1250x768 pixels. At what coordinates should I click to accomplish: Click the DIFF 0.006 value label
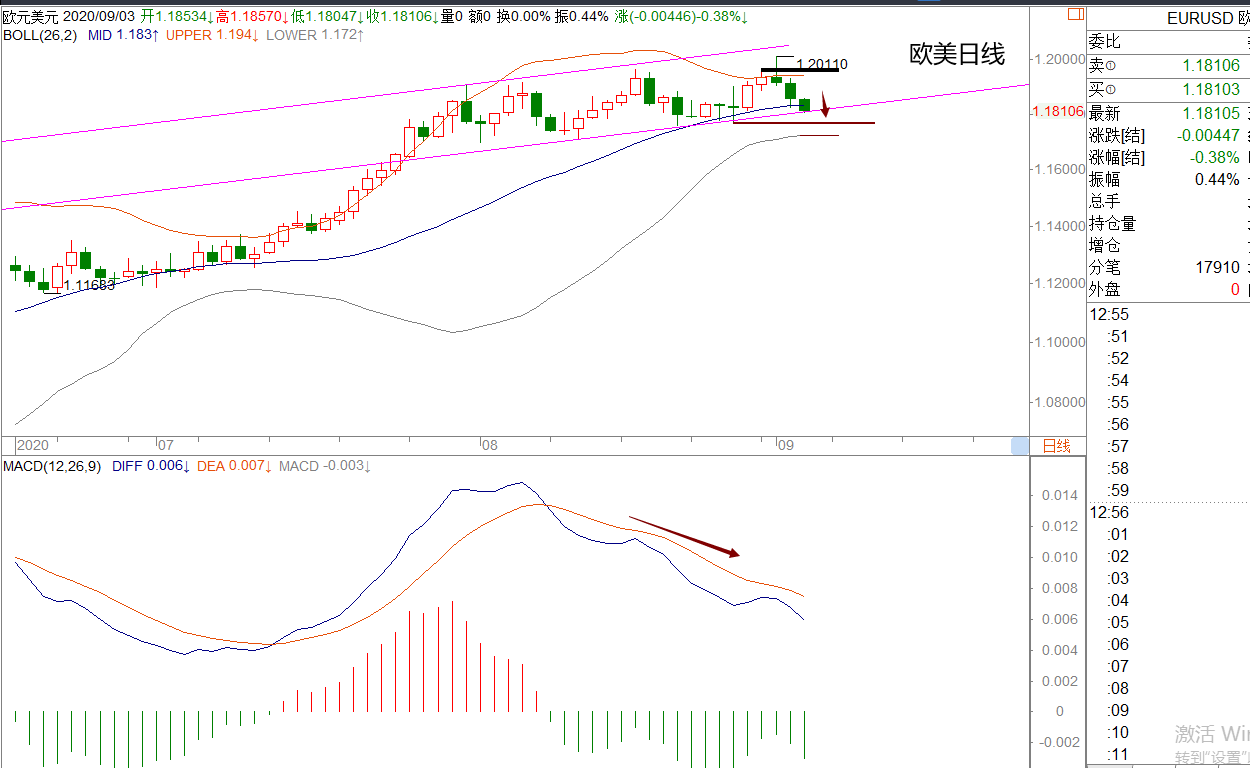point(149,466)
